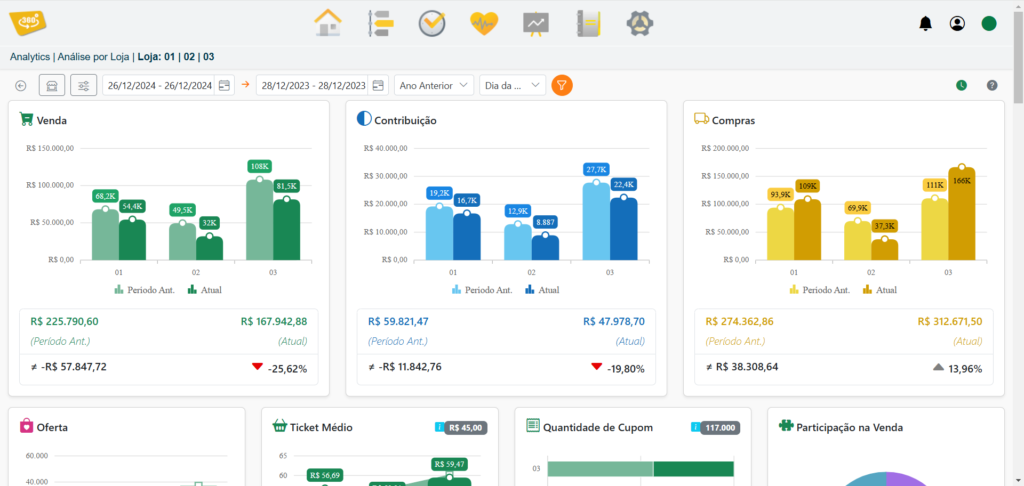Open the analytics chart board icon
Screen dimensions: 1024x486
point(536,24)
